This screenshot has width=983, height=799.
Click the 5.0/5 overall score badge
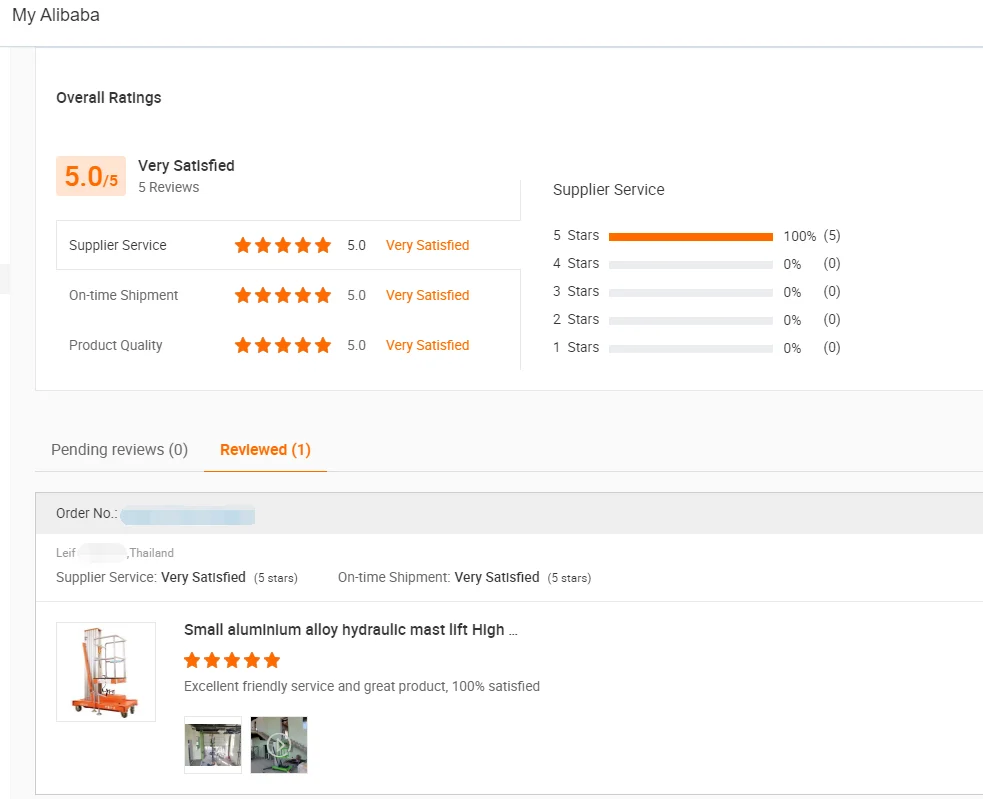(91, 176)
